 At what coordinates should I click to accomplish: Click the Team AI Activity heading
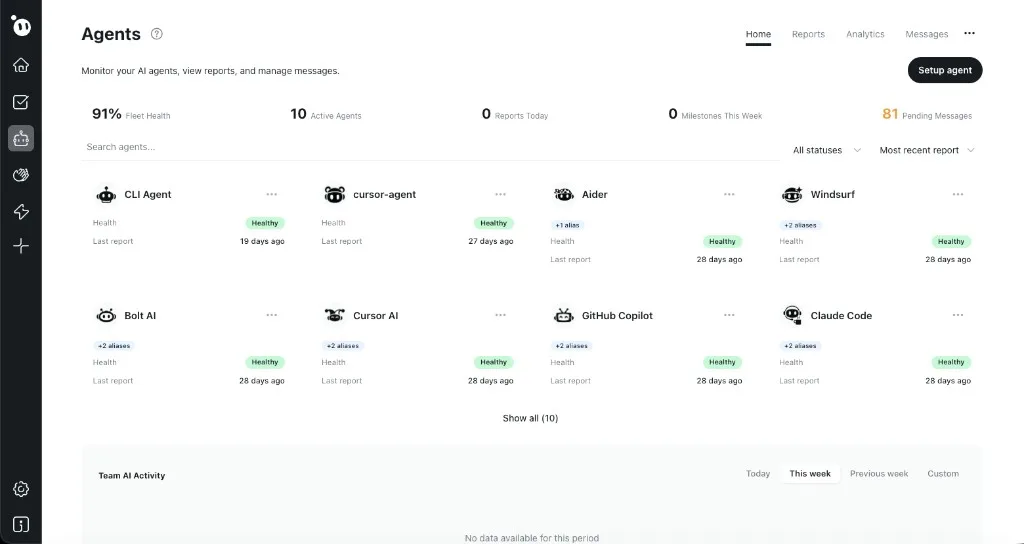point(132,475)
